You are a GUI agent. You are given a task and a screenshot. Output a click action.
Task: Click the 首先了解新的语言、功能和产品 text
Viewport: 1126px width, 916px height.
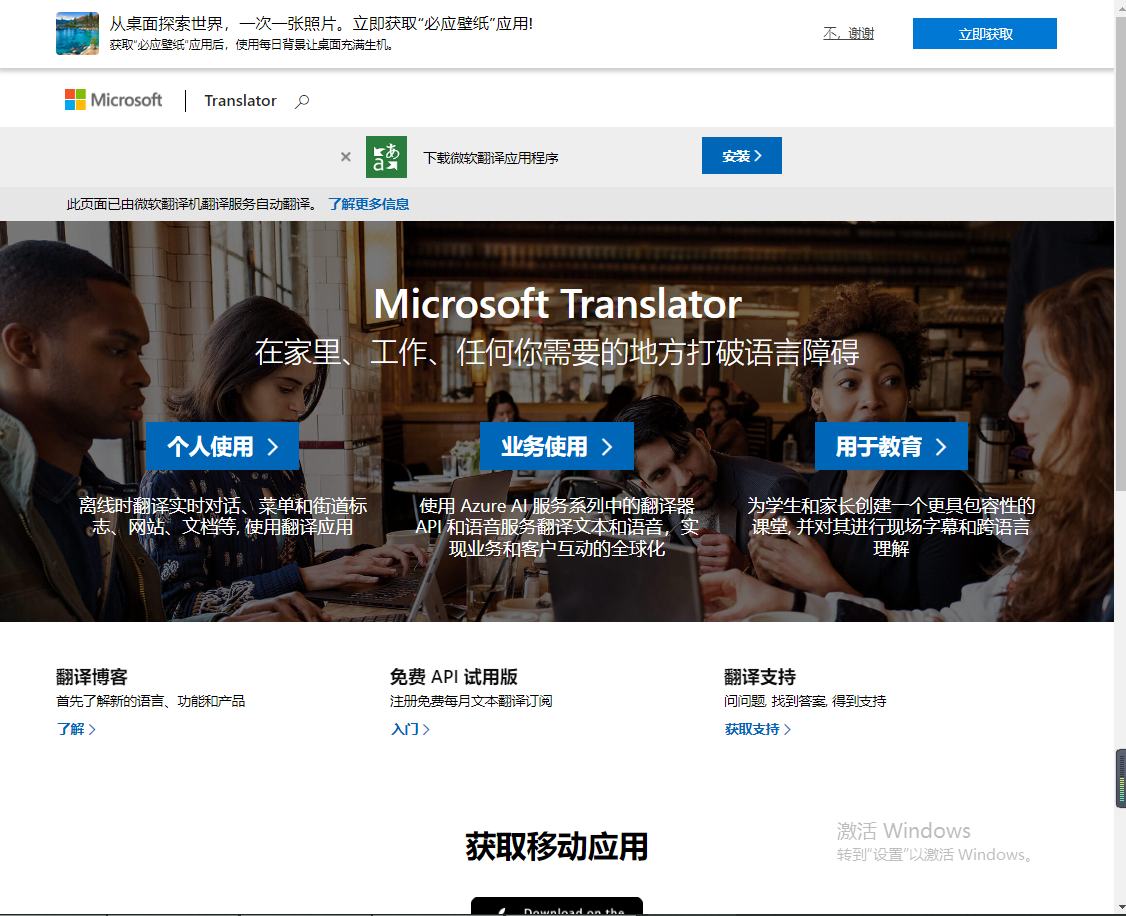(151, 701)
